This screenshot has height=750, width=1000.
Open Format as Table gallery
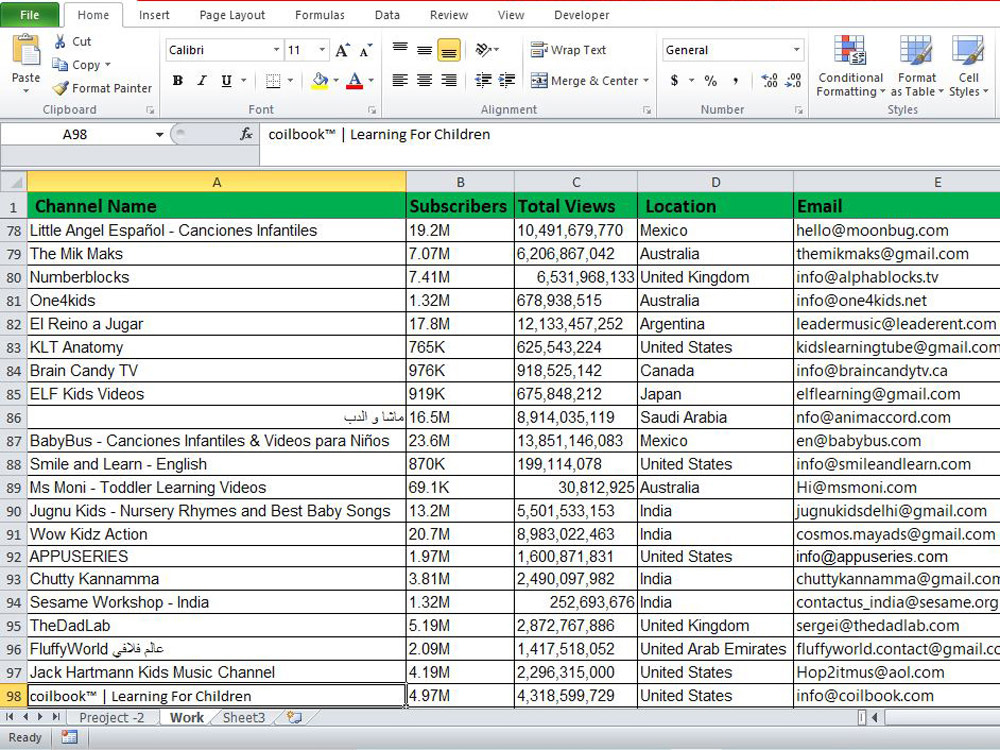916,66
